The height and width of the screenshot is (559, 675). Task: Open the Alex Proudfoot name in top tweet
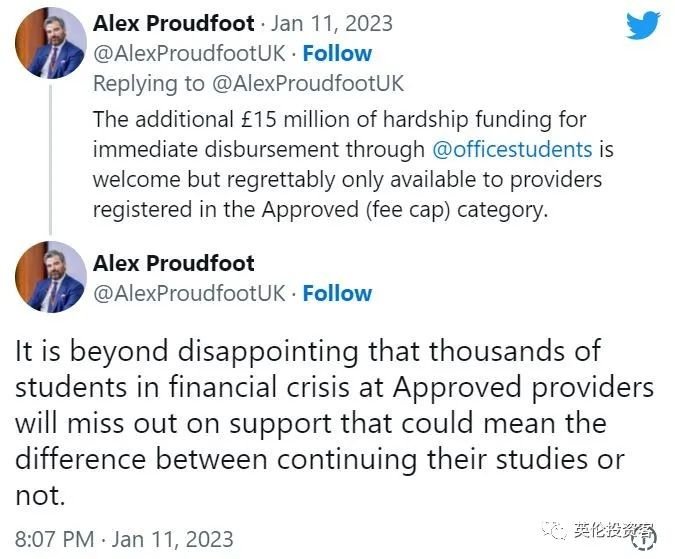tap(173, 23)
